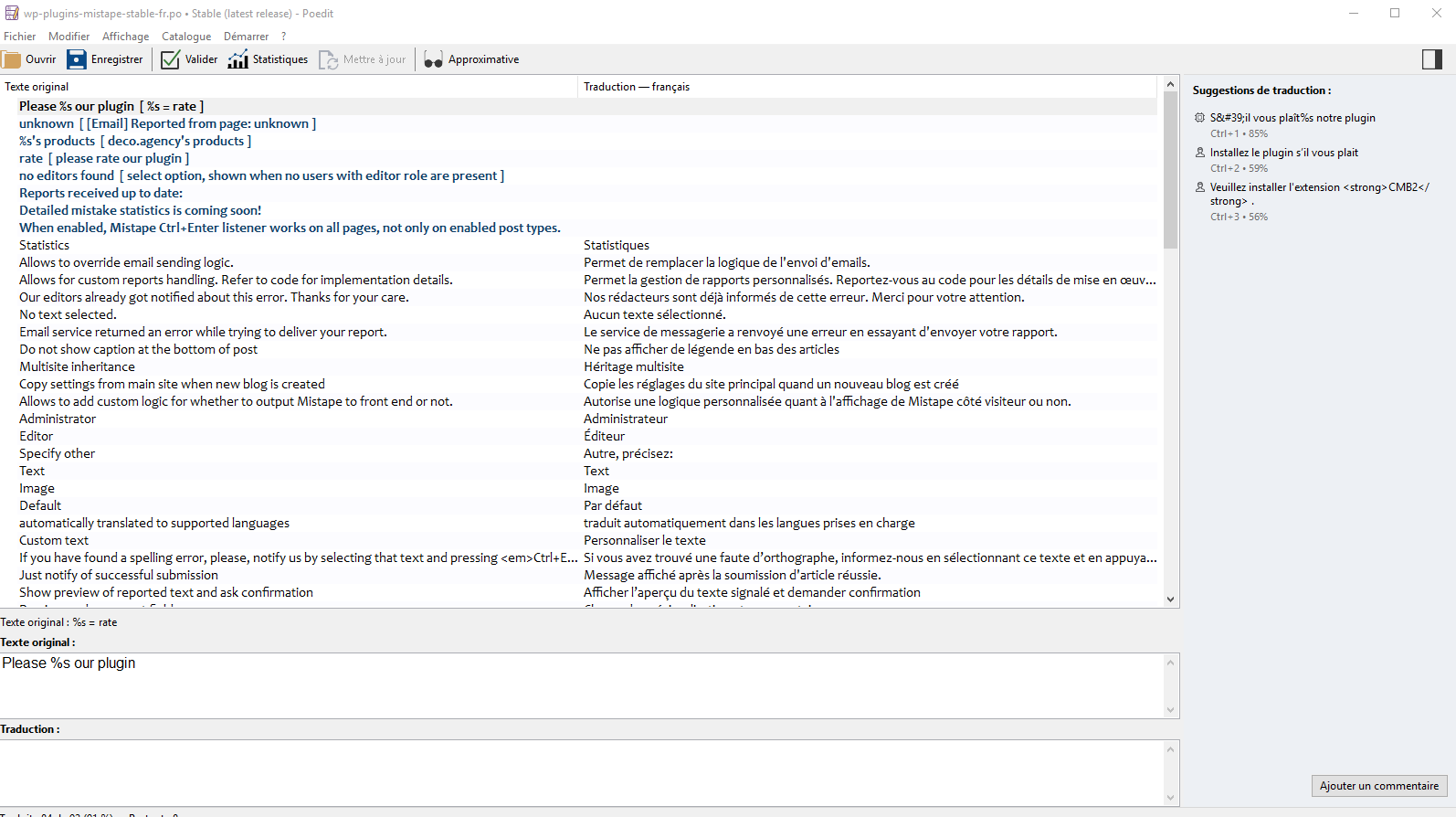Select row 'Show preview of reported text'

click(580, 592)
